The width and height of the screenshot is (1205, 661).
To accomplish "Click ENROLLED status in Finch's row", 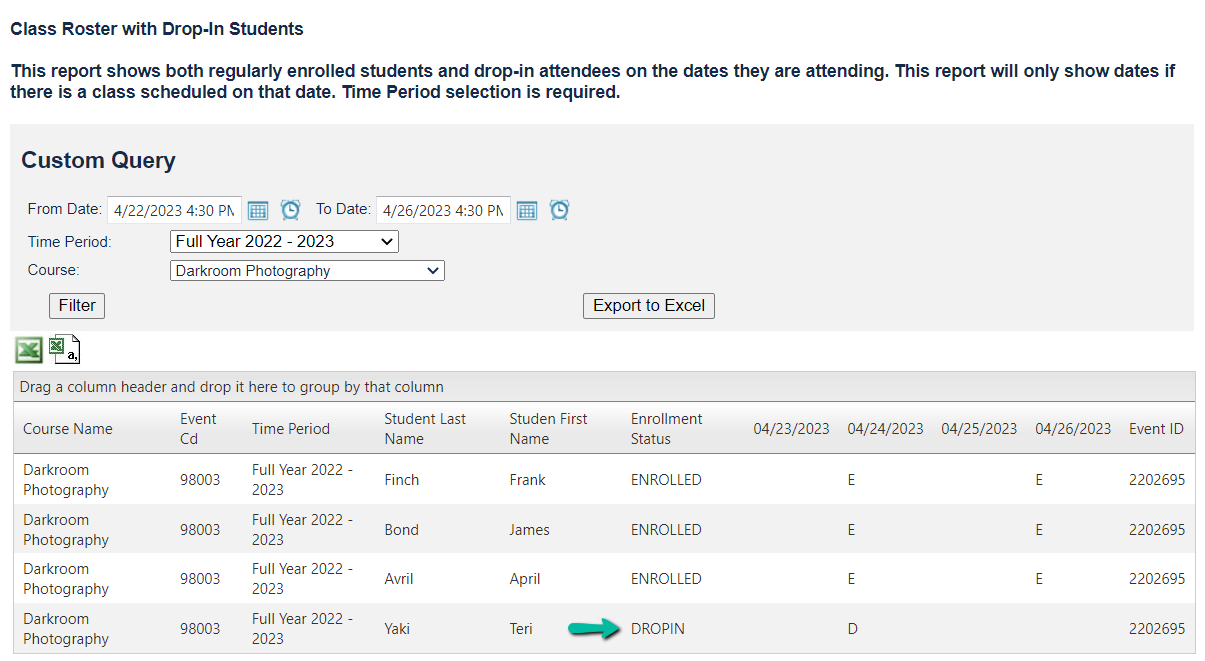I will click(x=666, y=479).
